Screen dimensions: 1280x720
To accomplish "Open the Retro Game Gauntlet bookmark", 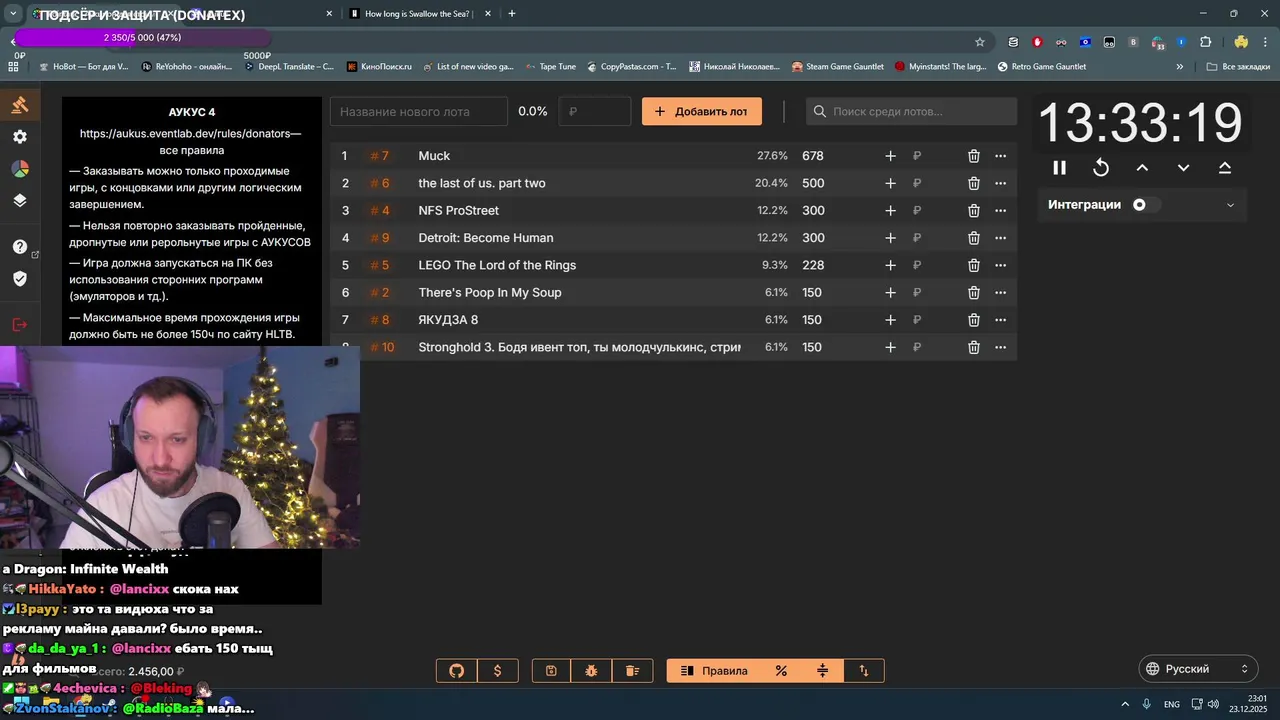I will [1041, 67].
